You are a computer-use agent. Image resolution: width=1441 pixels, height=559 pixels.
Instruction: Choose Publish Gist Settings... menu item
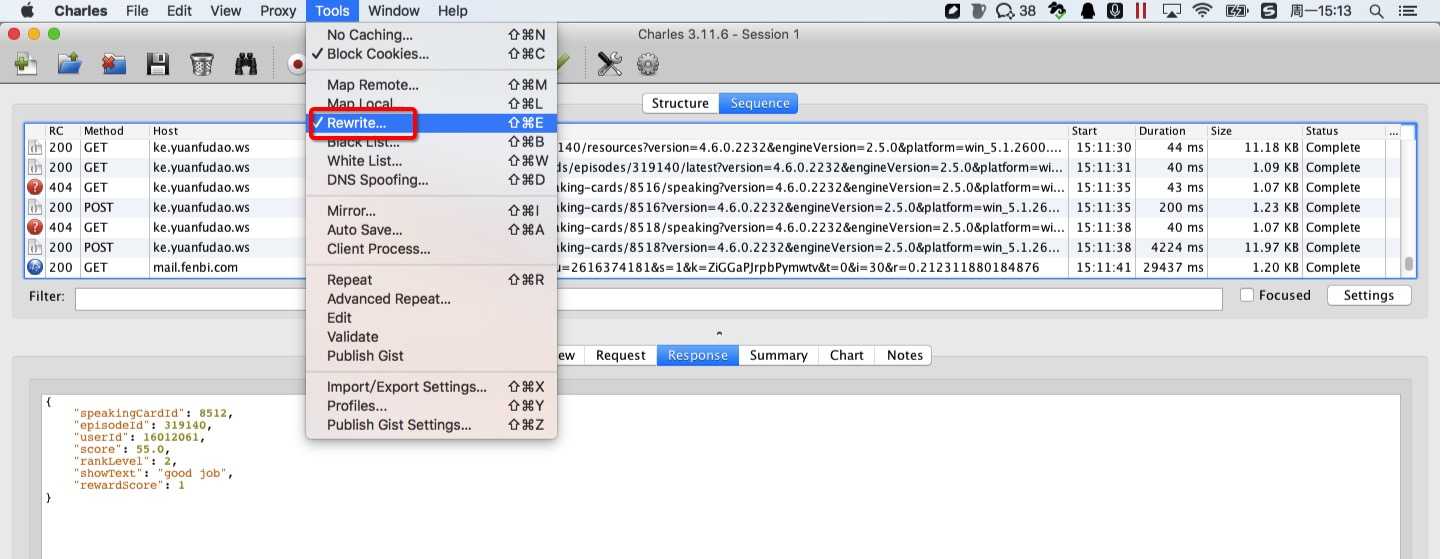(431, 425)
